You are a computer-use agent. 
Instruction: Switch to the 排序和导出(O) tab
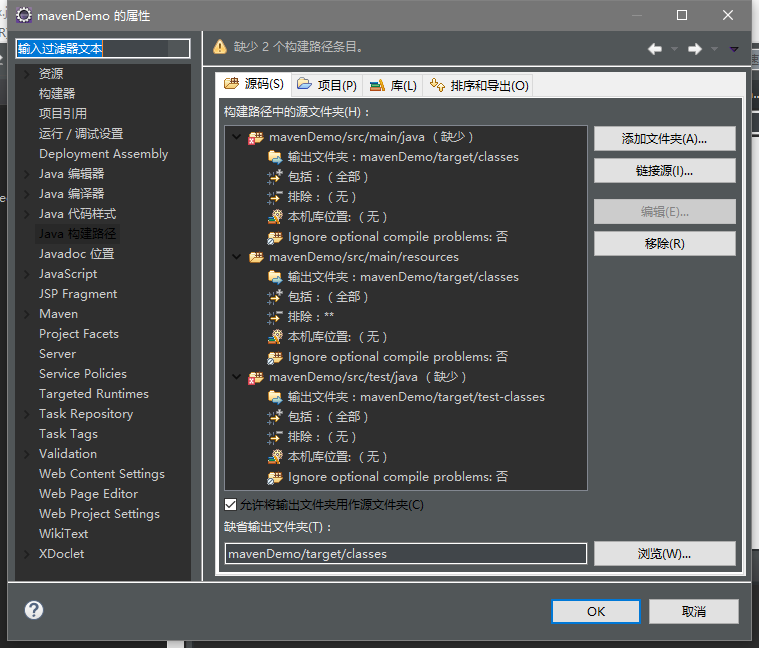(478, 86)
